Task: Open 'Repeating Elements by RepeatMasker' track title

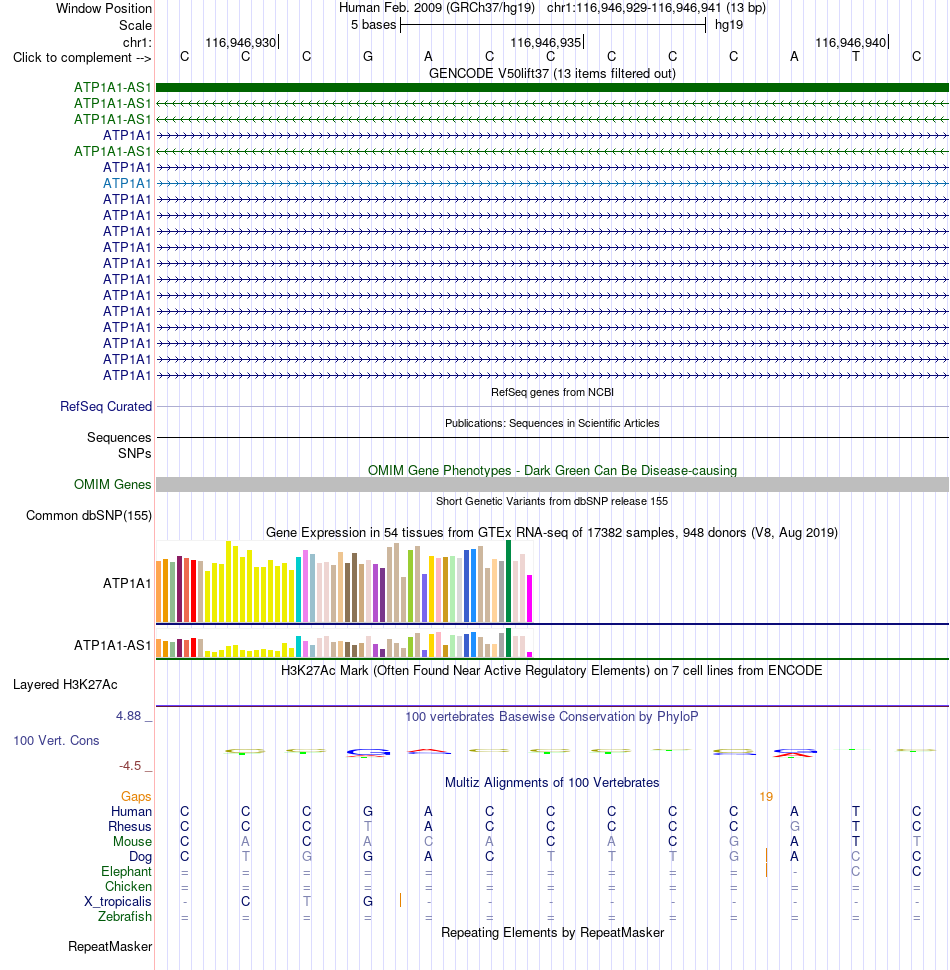Action: click(552, 932)
